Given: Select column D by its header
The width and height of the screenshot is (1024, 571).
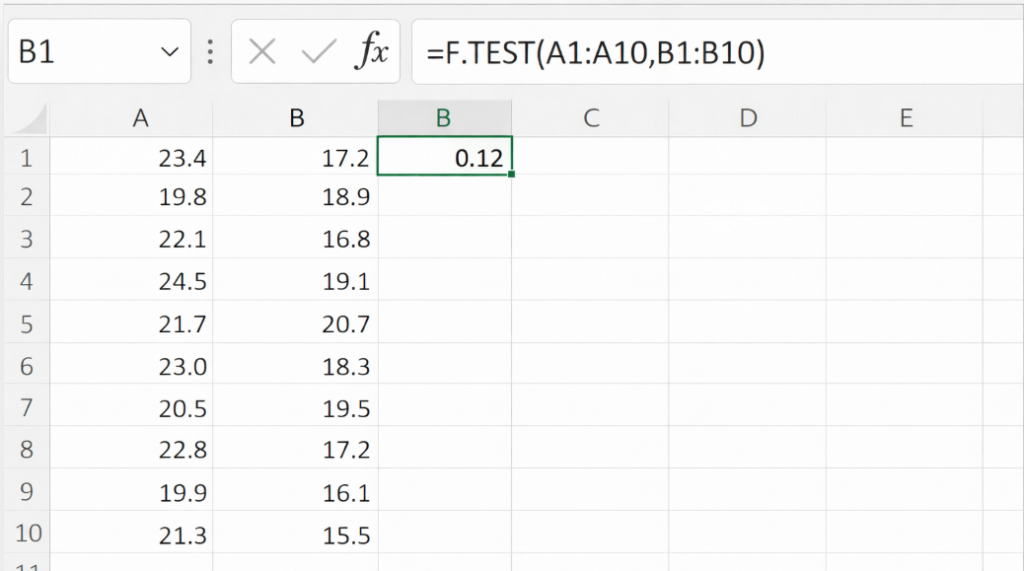Looking at the screenshot, I should point(747,118).
